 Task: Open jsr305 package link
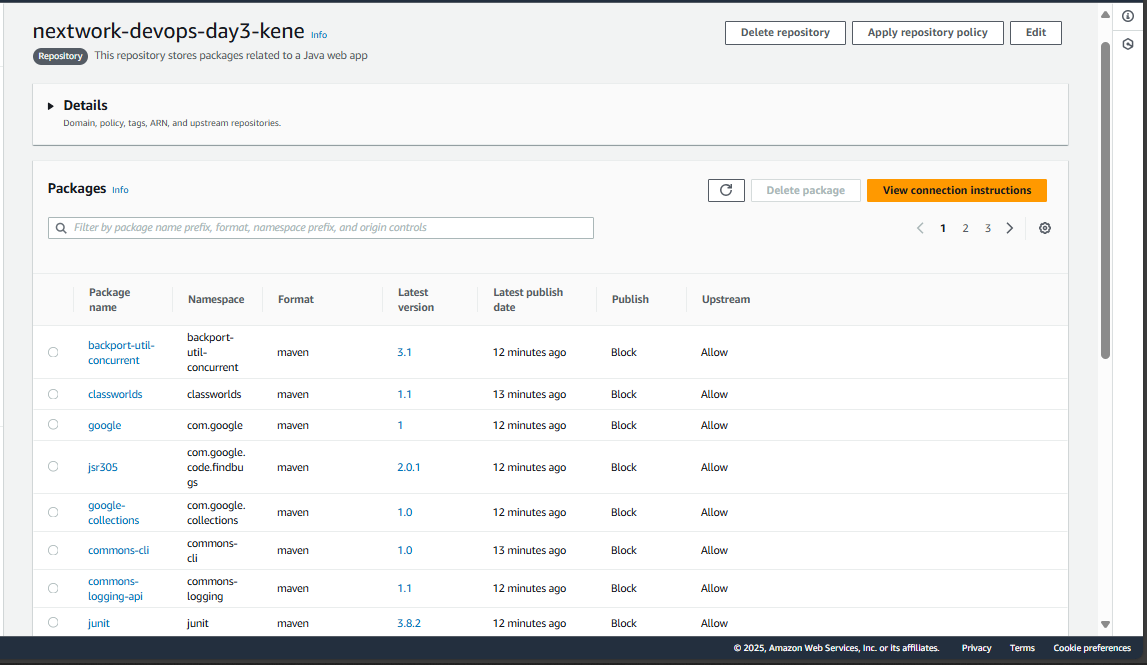[x=102, y=467]
